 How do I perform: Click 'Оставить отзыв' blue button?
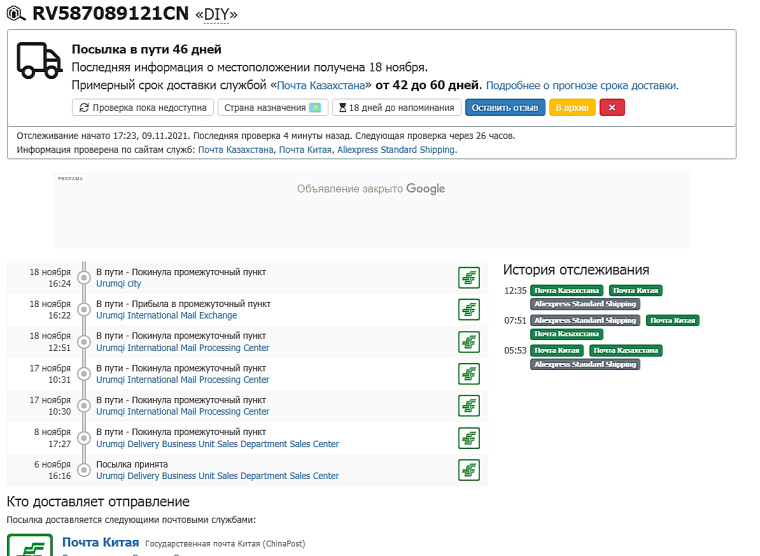tap(505, 108)
